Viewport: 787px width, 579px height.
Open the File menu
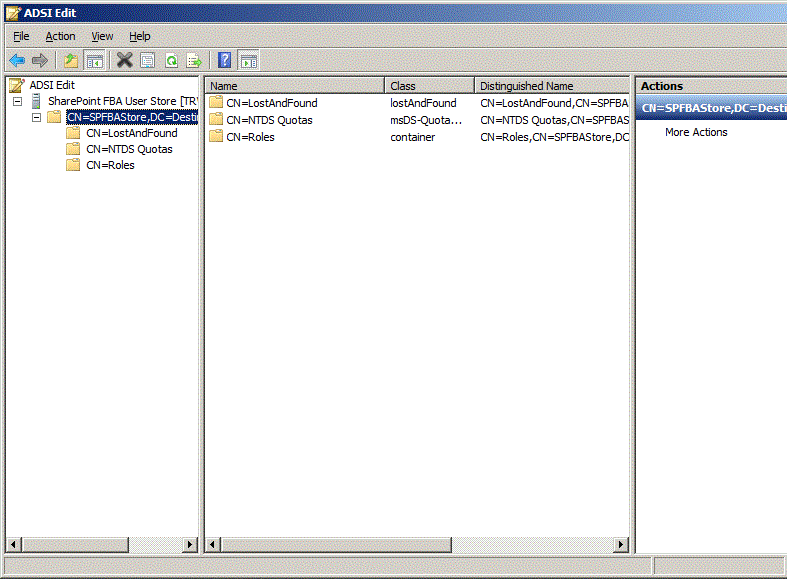coord(21,36)
